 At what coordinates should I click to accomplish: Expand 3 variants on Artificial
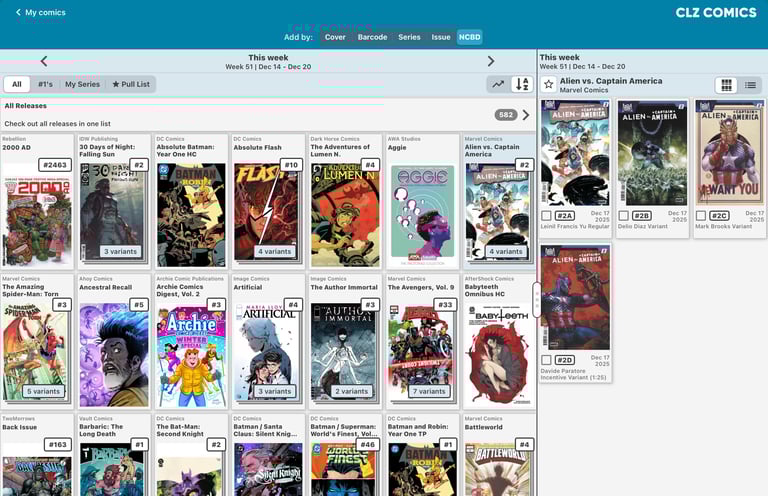[x=274, y=391]
